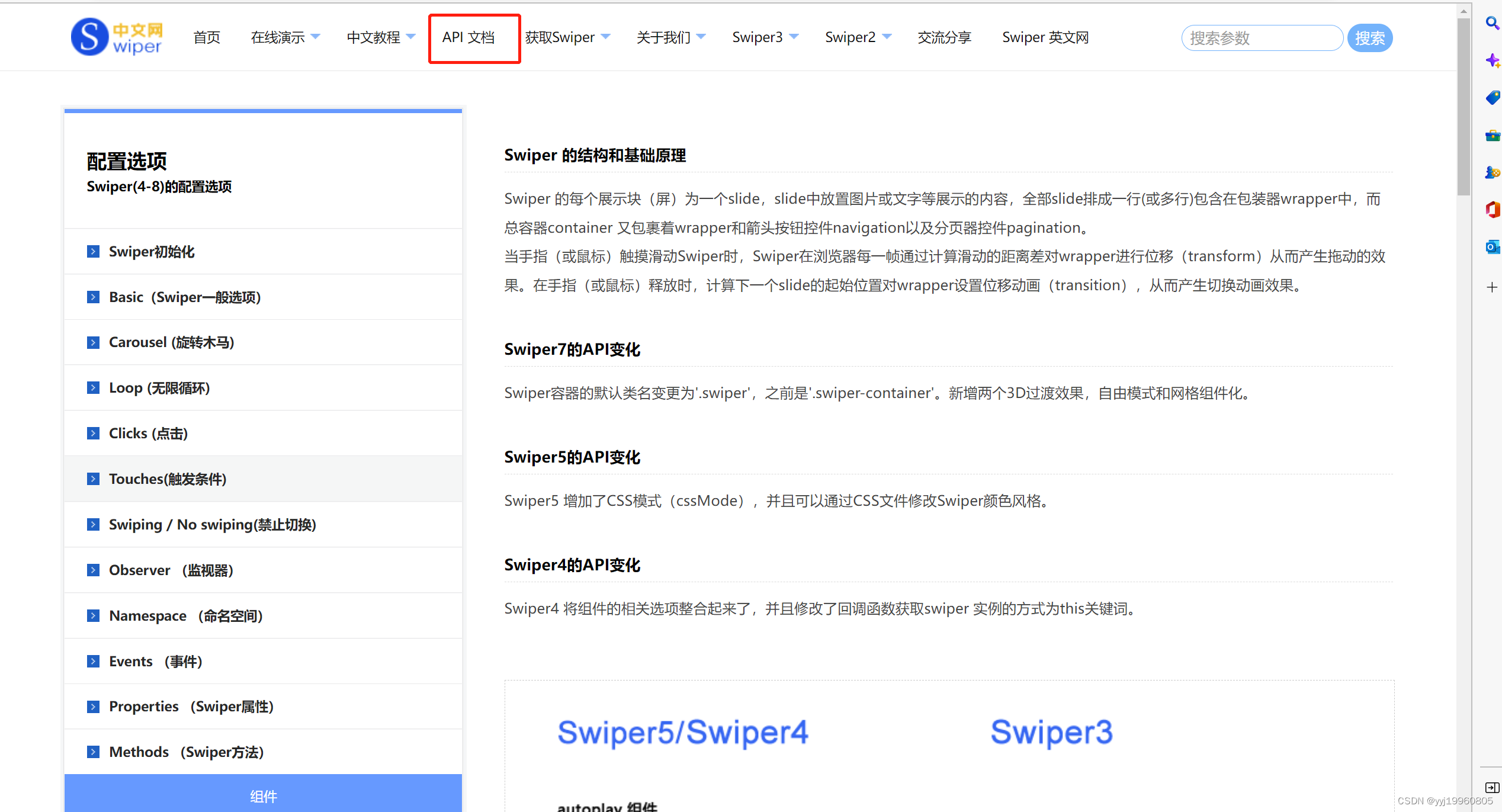The image size is (1502, 812).
Task: Open the 首页 menu item
Action: coord(206,37)
